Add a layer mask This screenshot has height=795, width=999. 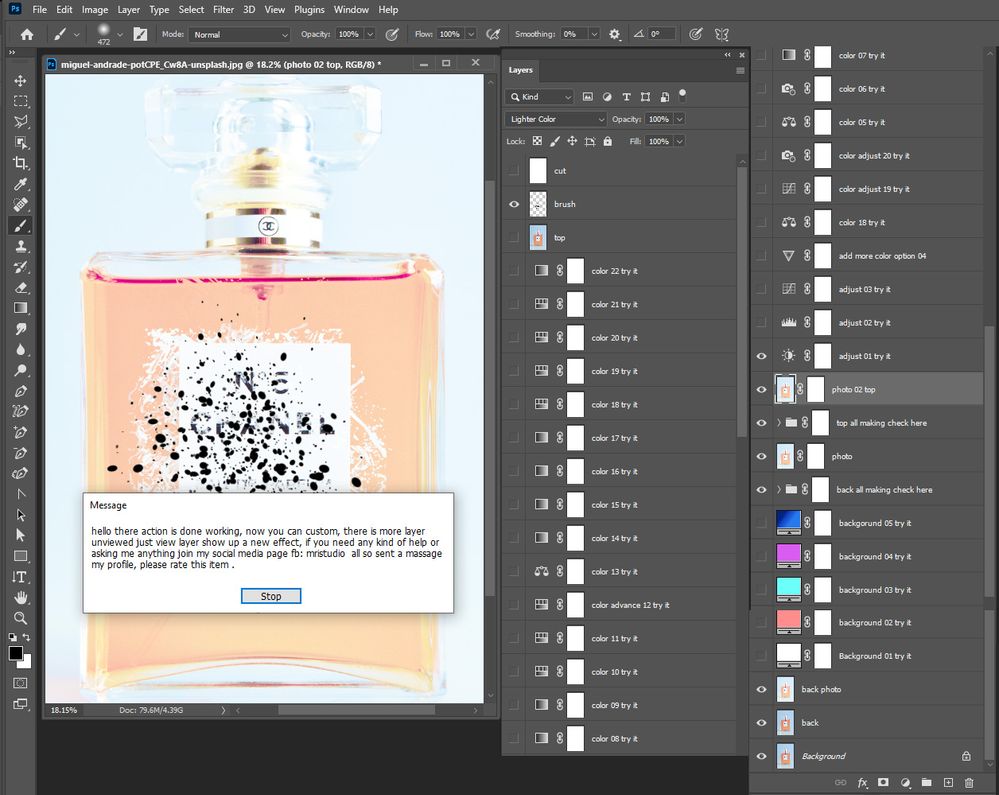883,783
